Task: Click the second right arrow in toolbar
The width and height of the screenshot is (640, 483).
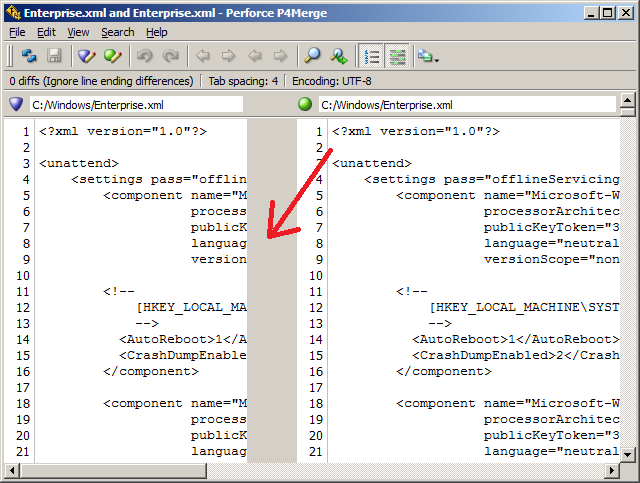Action: click(x=280, y=56)
